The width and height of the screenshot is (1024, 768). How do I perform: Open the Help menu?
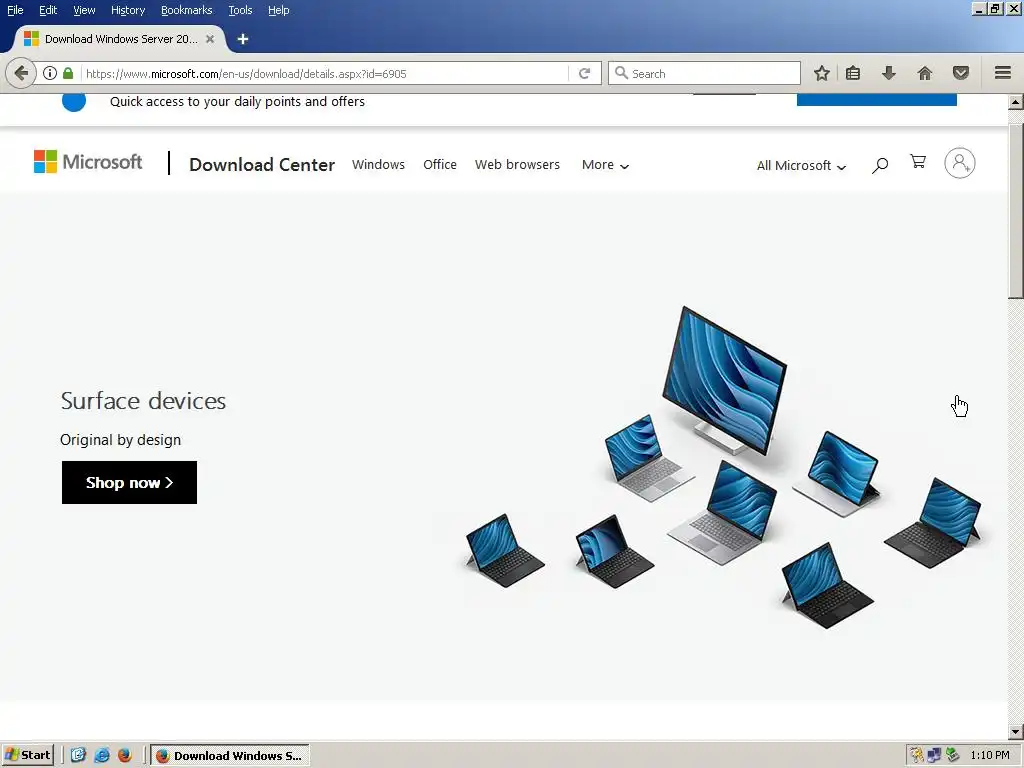point(279,10)
